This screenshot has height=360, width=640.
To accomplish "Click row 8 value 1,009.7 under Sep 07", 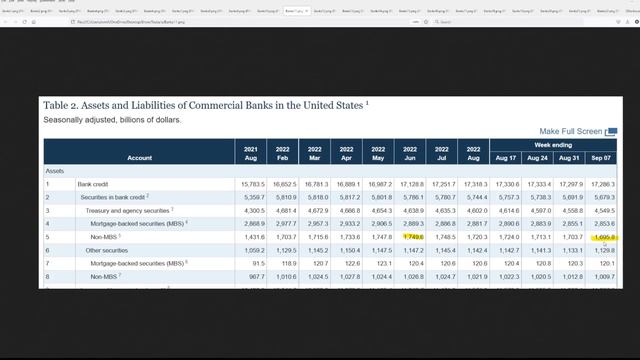I will click(x=604, y=277).
